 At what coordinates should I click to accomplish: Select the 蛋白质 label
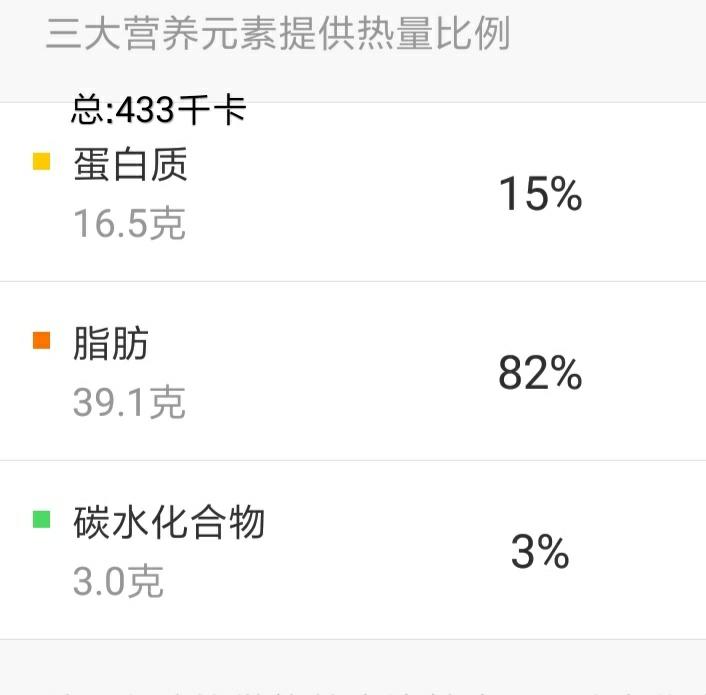pos(130,164)
